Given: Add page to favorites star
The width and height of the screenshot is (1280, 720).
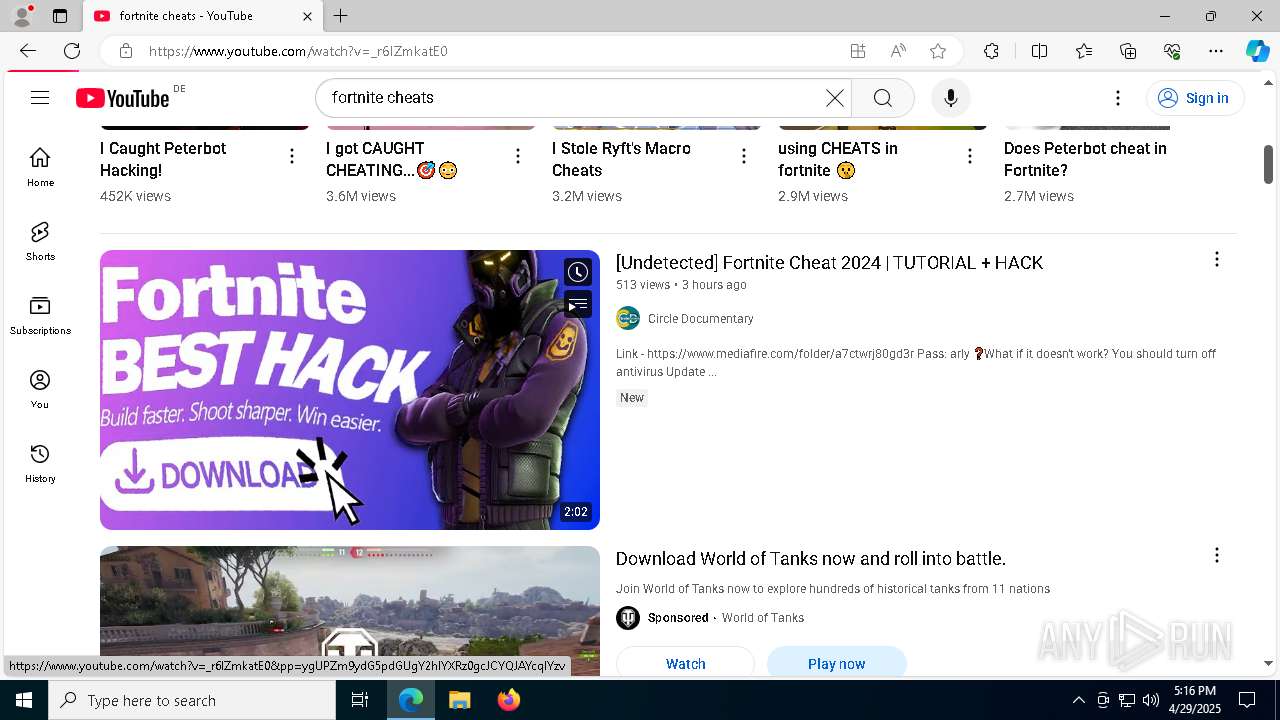Looking at the screenshot, I should pos(937,51).
